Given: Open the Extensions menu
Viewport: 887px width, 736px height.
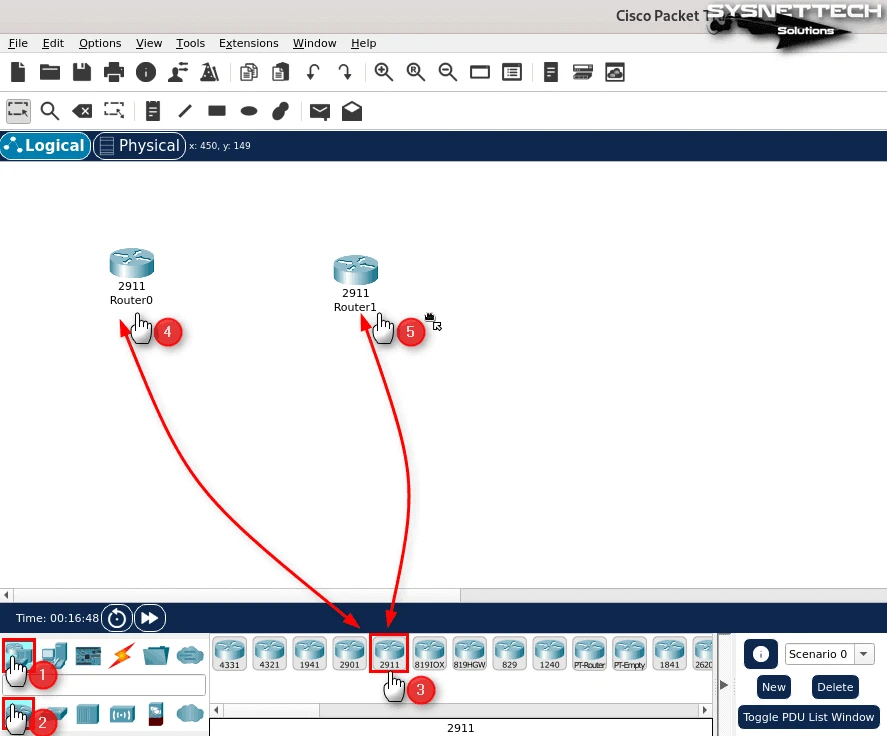Looking at the screenshot, I should [x=248, y=43].
